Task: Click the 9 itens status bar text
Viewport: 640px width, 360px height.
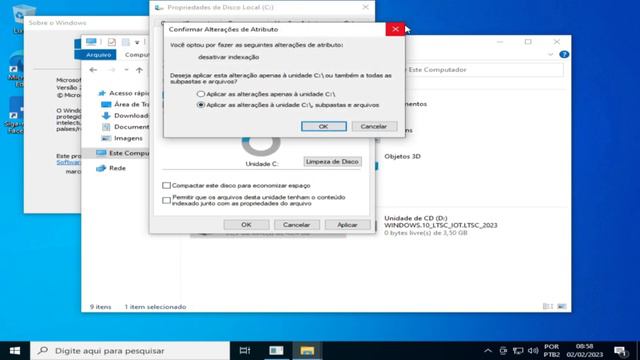Action: [x=100, y=307]
